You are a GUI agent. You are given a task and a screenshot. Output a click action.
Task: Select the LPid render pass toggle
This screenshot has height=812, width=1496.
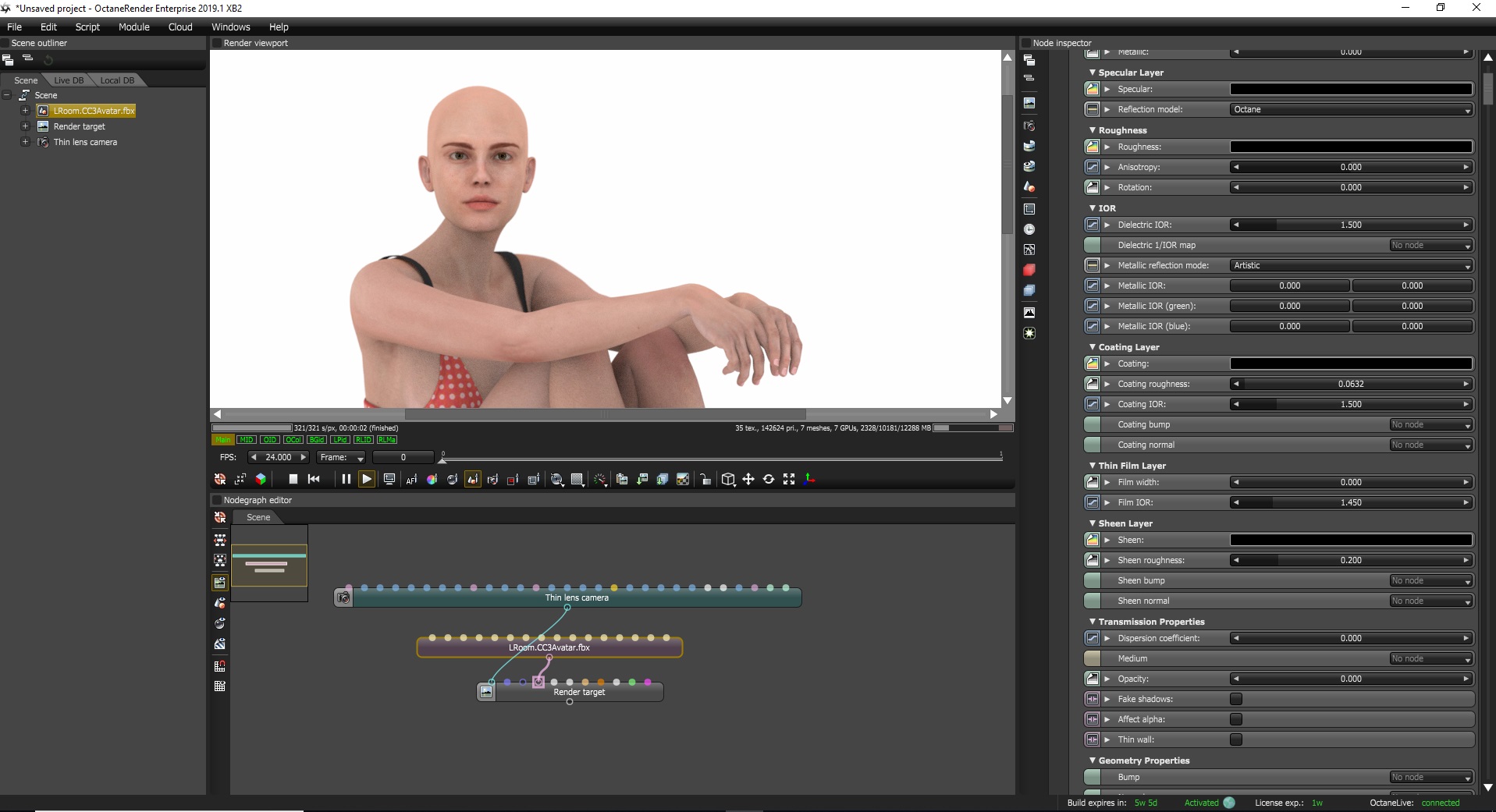[340, 440]
